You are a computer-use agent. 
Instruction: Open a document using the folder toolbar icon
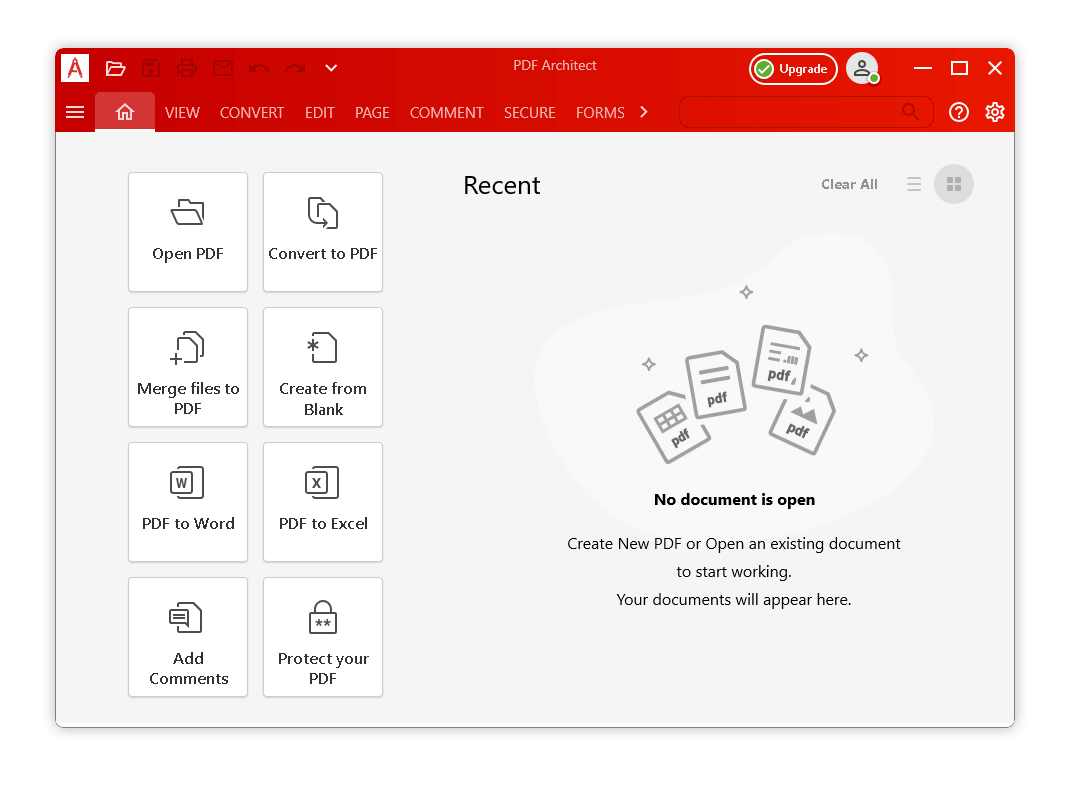(x=116, y=68)
